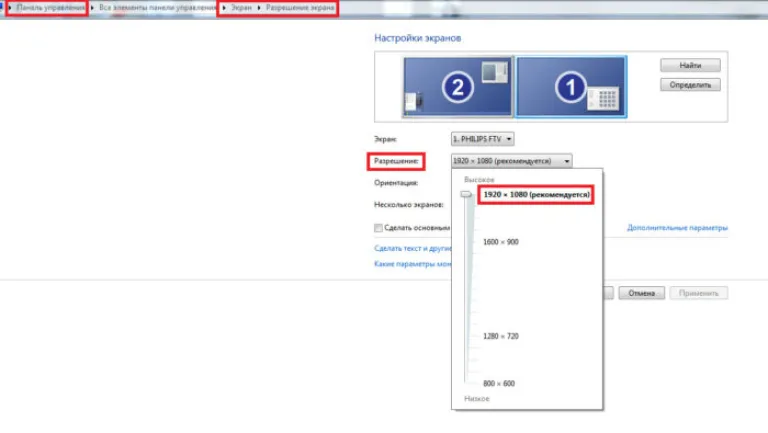Viewport: 768px width, 433px height.
Task: Click the Определить button
Action: (690, 85)
